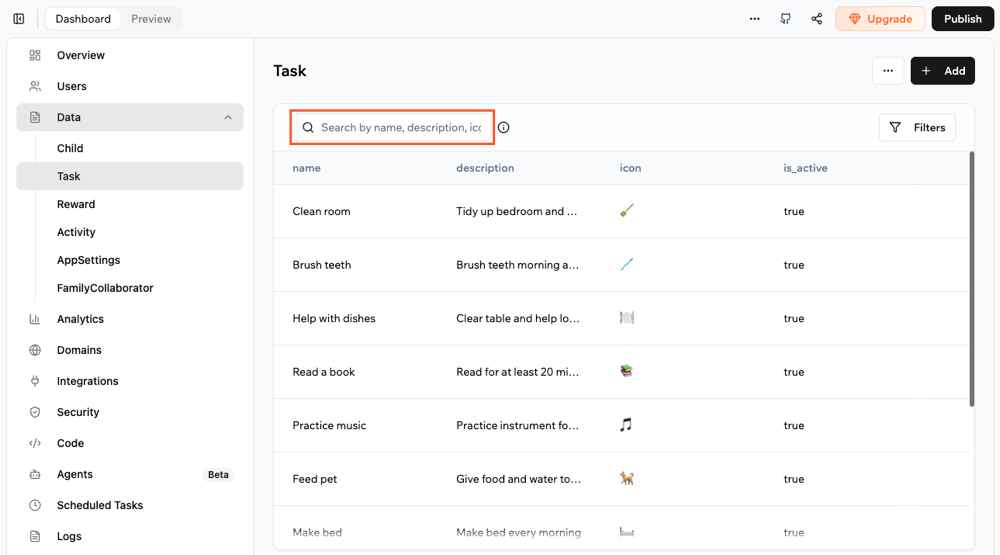Viewport: 1000px width, 555px height.
Task: Click the task search input field
Action: [400, 128]
